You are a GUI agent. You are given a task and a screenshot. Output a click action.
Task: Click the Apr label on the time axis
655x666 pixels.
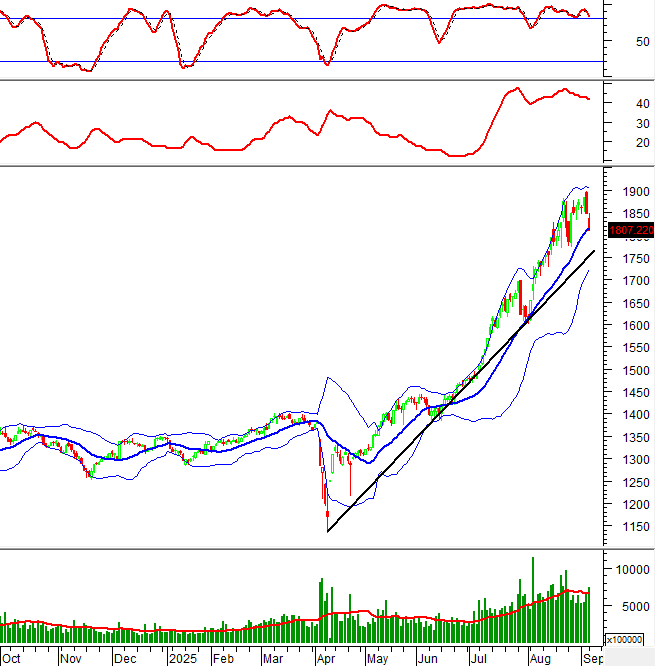tap(326, 659)
